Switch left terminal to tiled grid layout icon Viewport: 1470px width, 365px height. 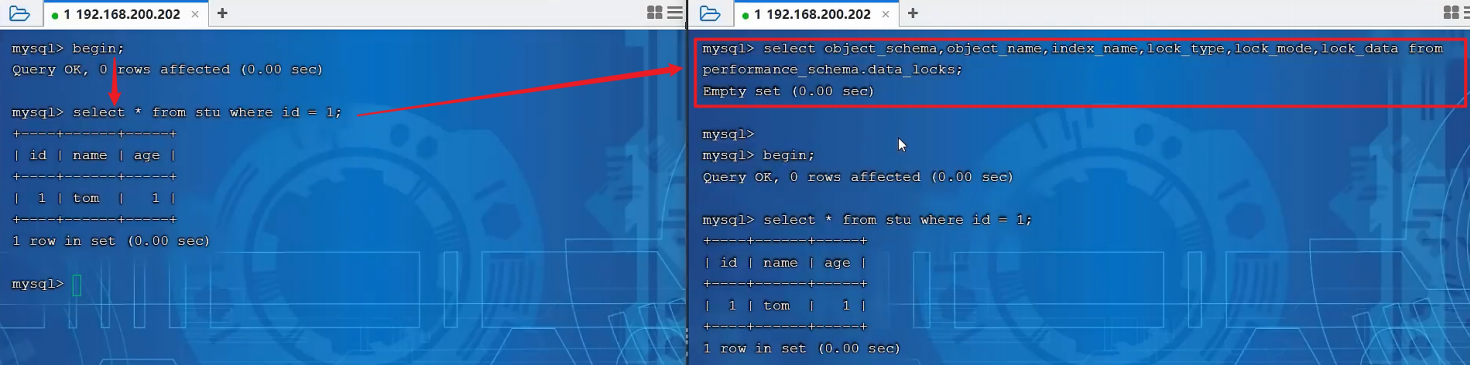pos(655,13)
